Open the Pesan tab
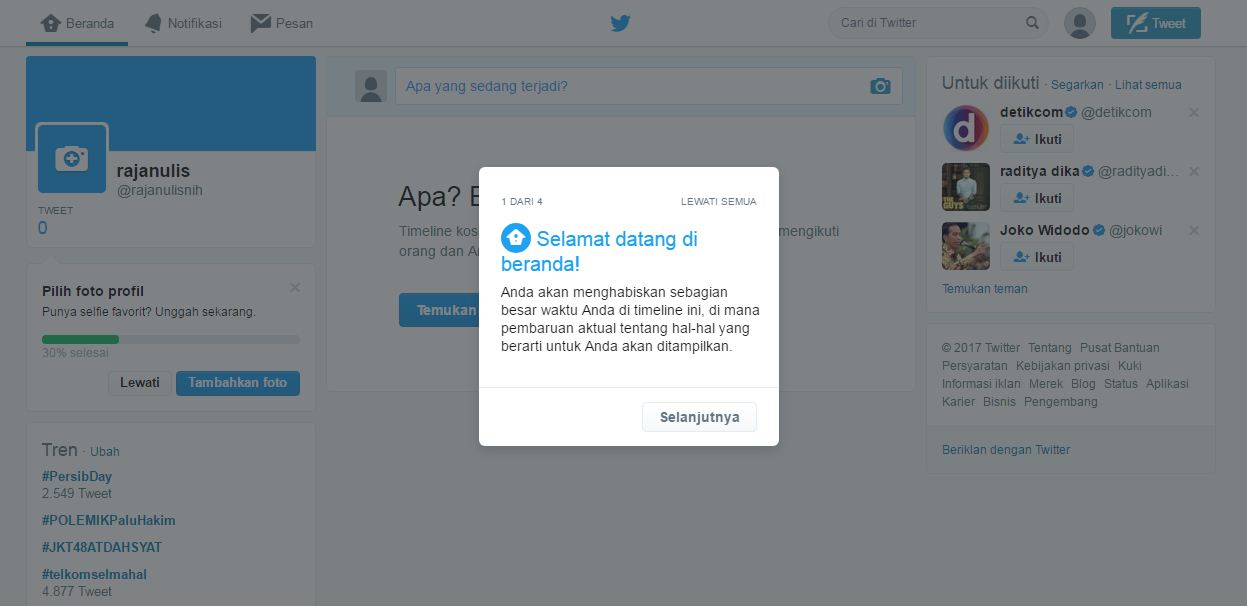This screenshot has height=606, width=1247. click(281, 23)
